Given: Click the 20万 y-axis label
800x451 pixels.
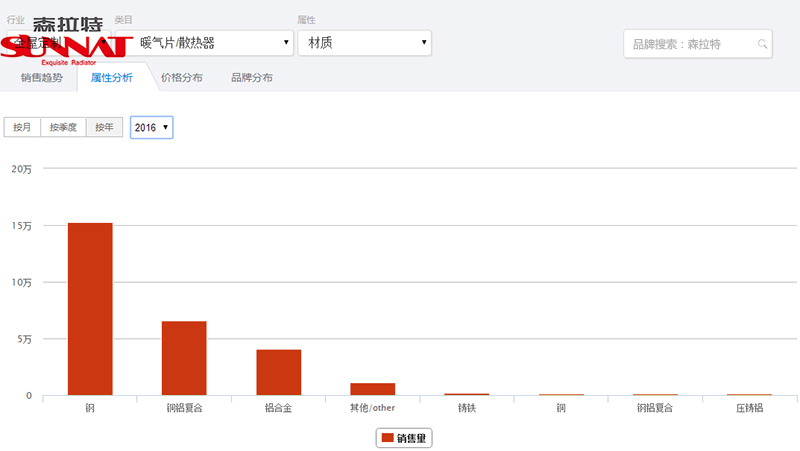Looking at the screenshot, I should click(x=21, y=169).
